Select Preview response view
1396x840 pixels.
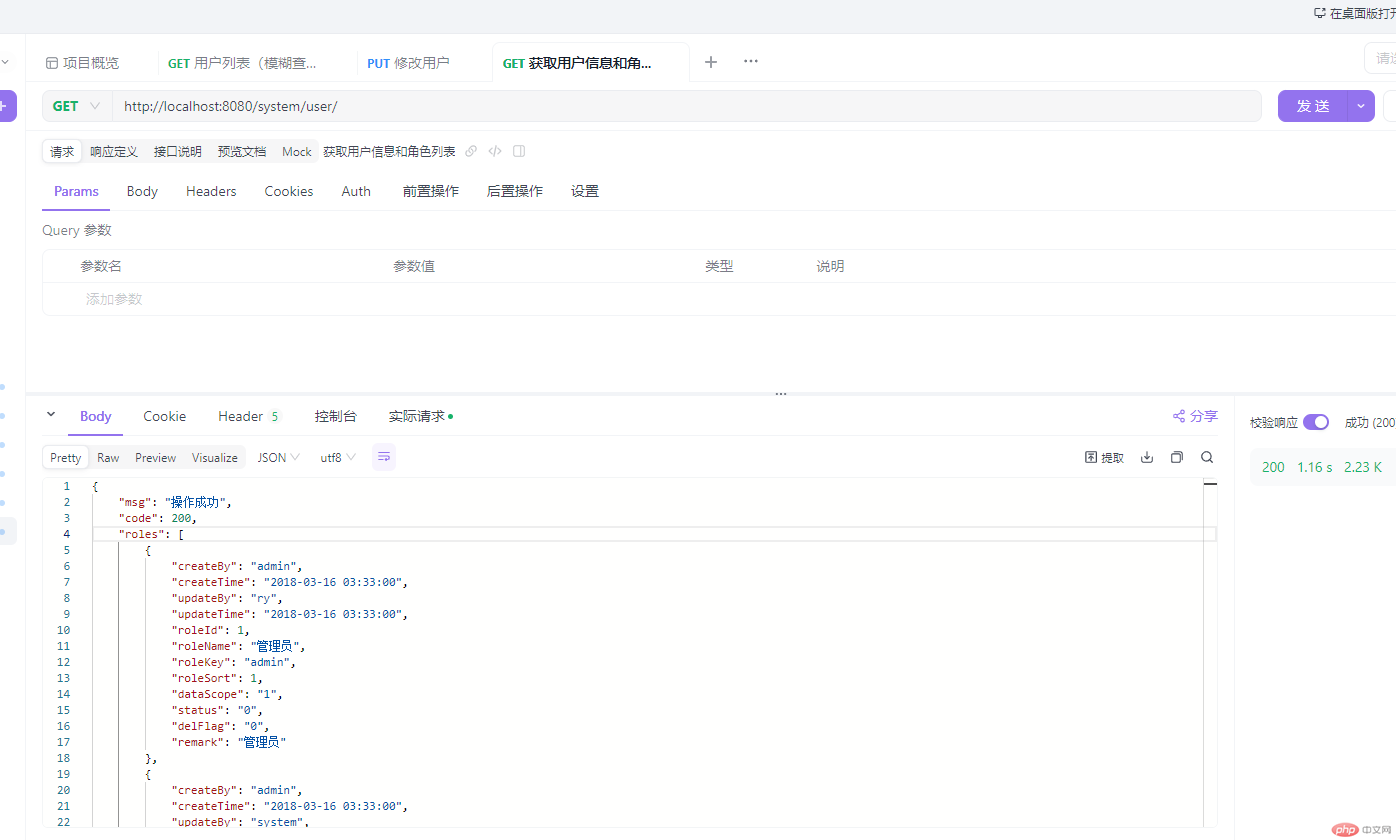(156, 457)
